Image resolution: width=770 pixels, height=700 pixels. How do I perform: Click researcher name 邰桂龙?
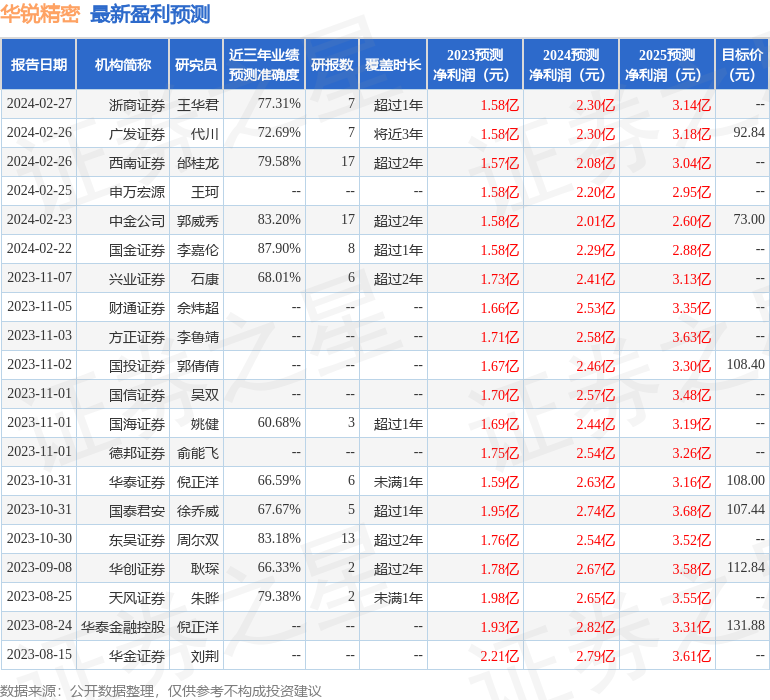(198, 163)
